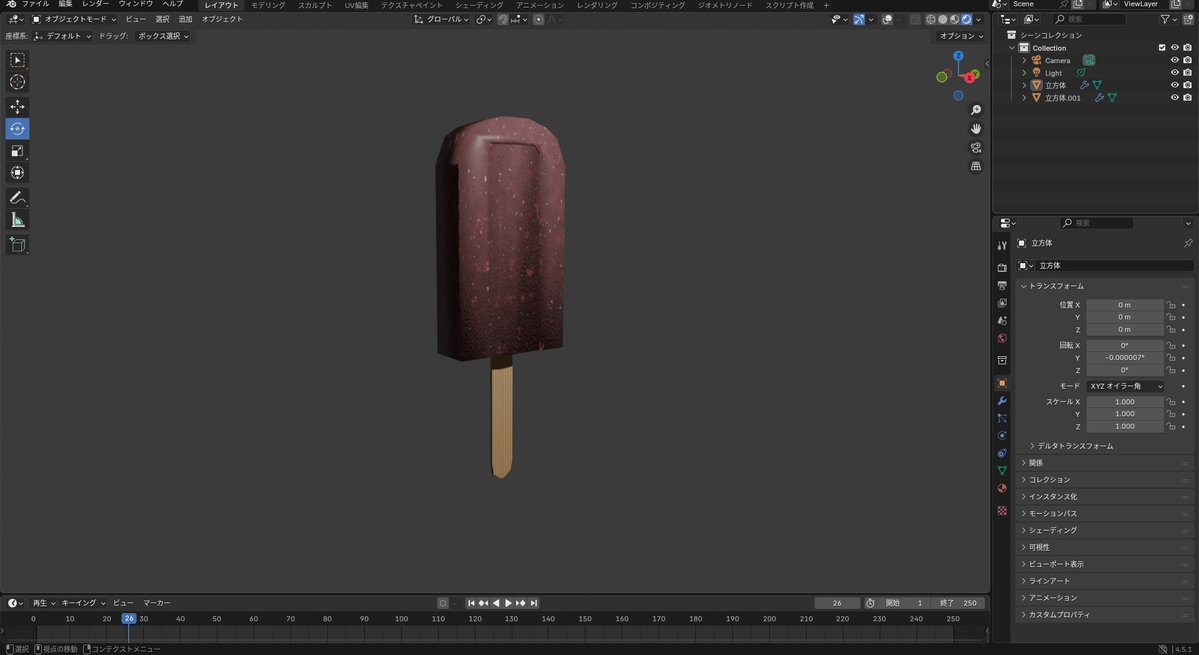Click the 終了 250 end frame field

(960, 603)
